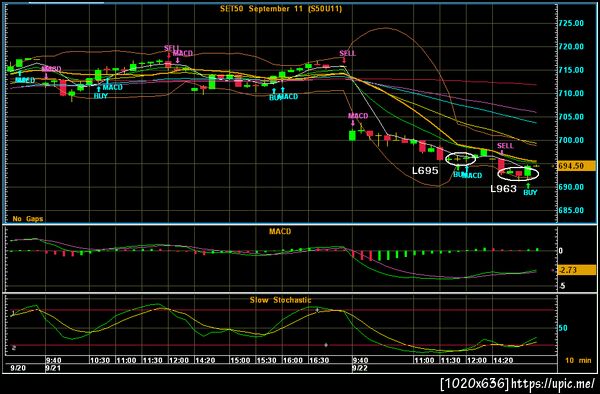
Task: Select the 9/21 date label on time axis
Action: [52, 369]
